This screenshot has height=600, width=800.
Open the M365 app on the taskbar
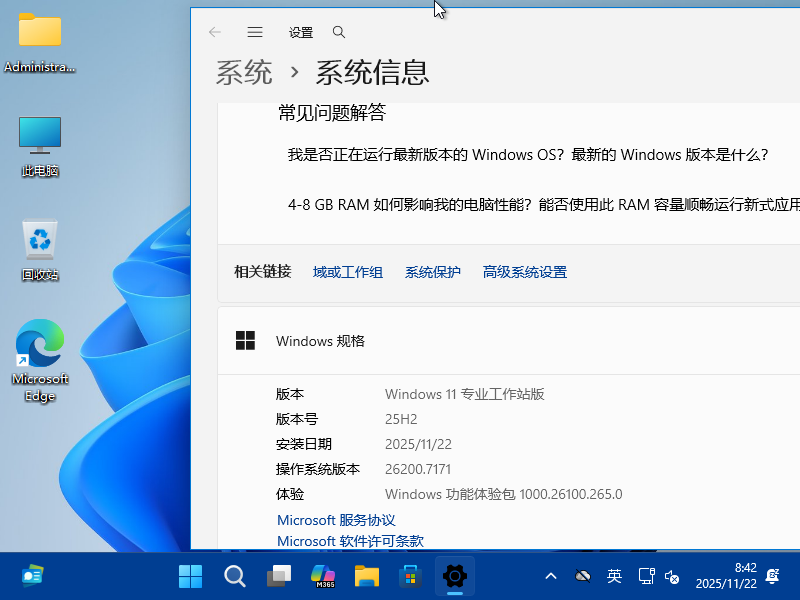point(322,576)
